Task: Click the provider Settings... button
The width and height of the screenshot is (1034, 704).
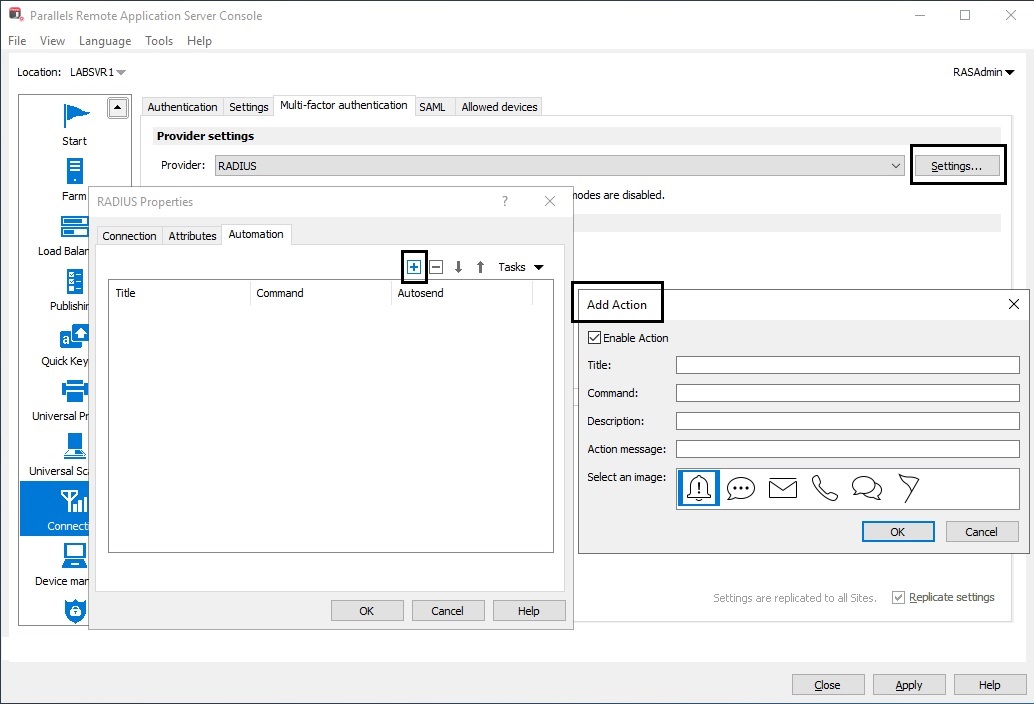Action: [x=956, y=166]
